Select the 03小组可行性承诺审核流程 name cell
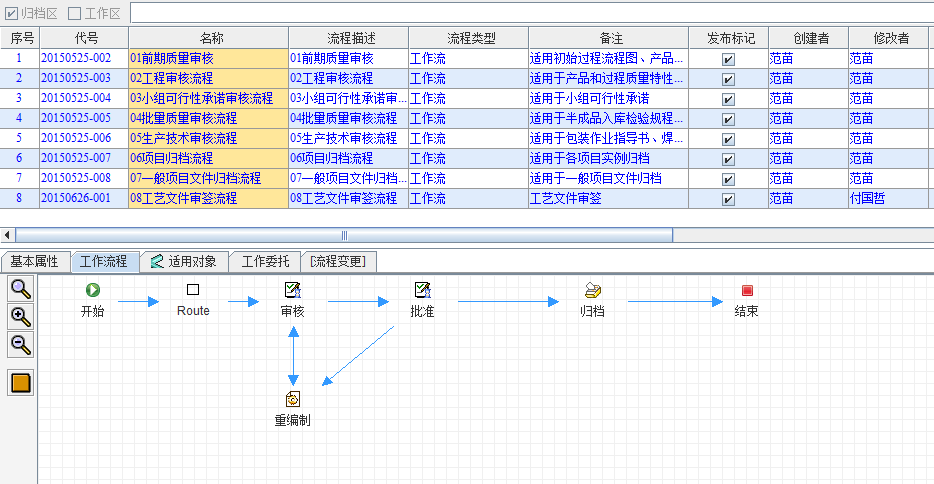The width and height of the screenshot is (934, 484). pos(208,98)
